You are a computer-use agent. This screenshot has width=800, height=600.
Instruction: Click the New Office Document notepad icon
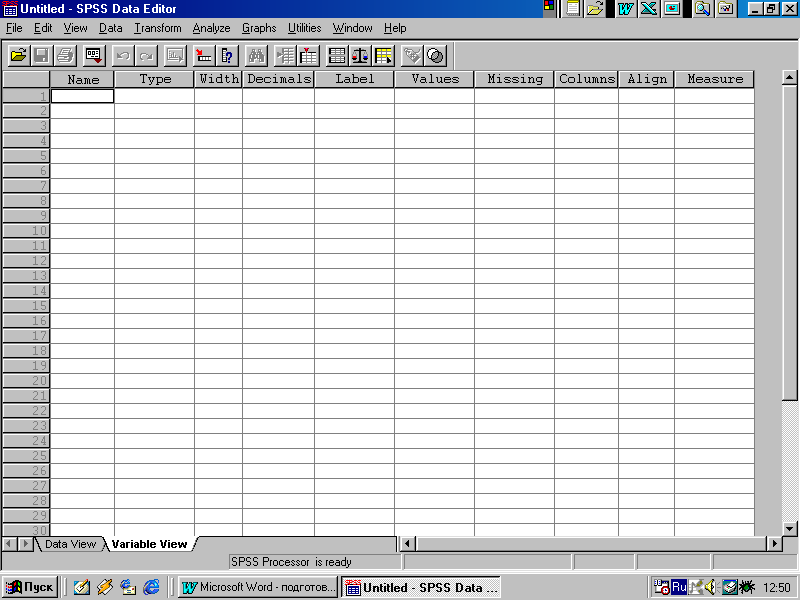[573, 9]
